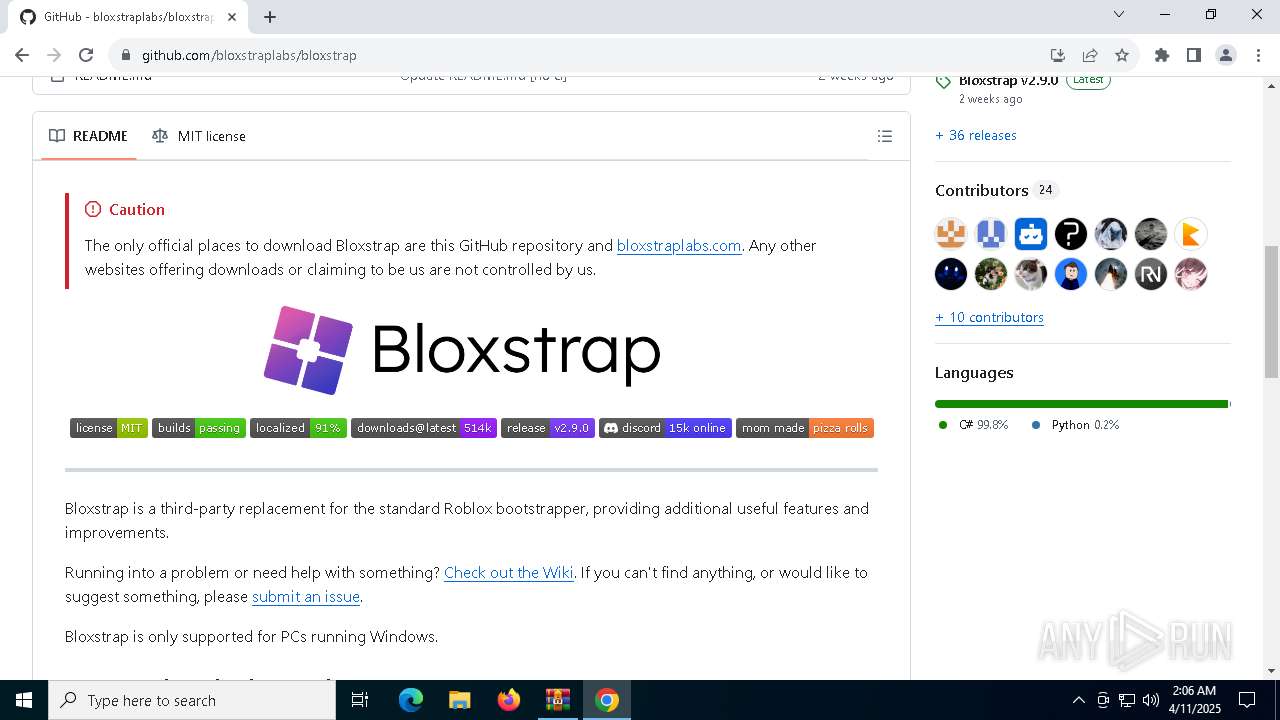Click the blue robot contributor avatar
Viewport: 1280px width, 720px height.
point(1031,234)
